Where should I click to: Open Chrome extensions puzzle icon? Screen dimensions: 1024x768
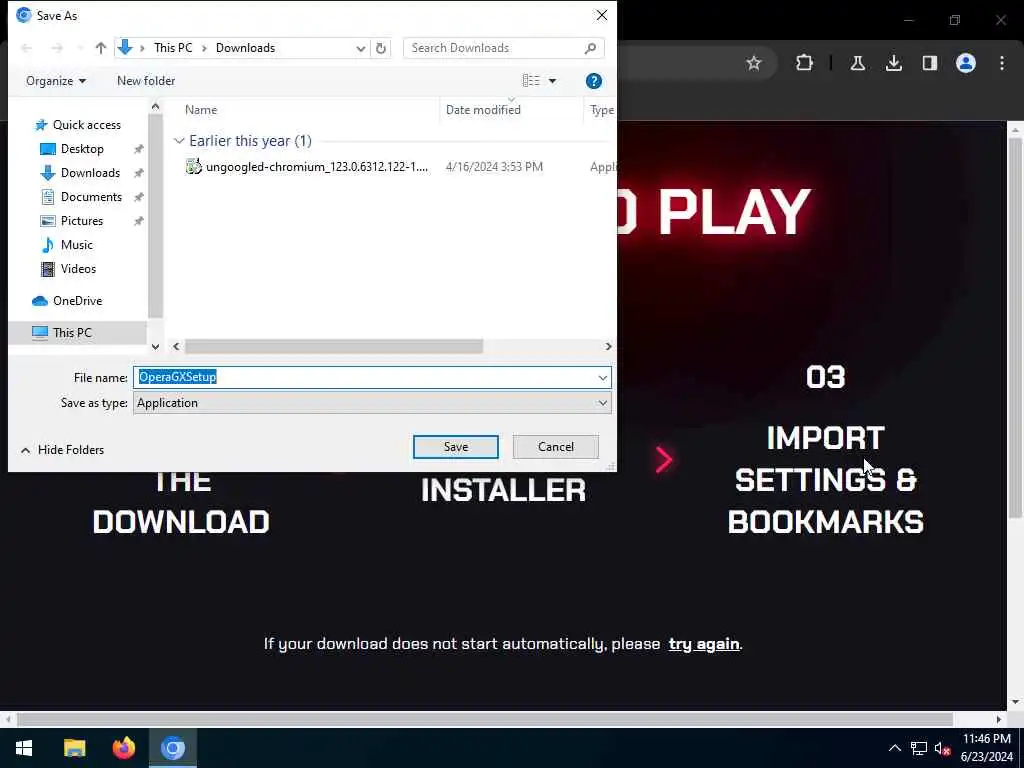point(805,63)
